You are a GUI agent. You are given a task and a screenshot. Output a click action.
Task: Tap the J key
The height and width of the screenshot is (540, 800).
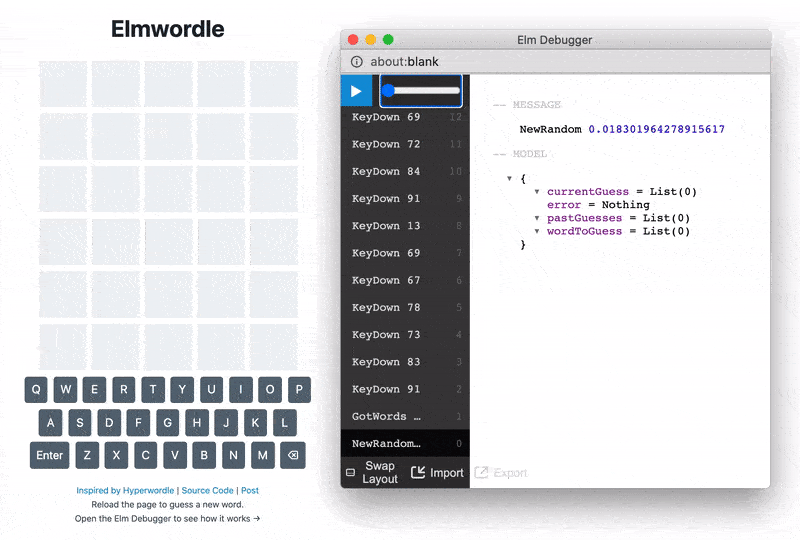[226, 423]
